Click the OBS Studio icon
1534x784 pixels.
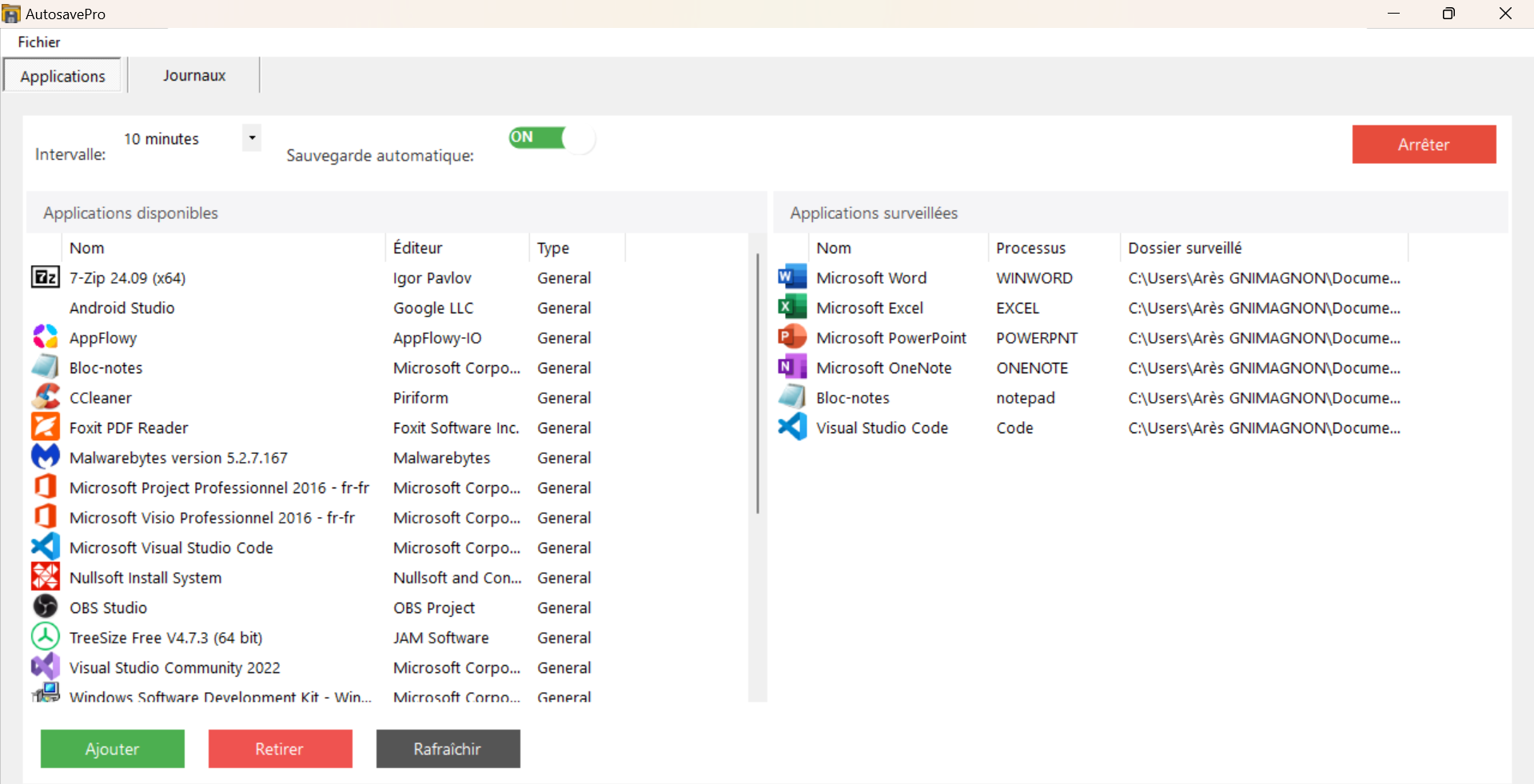pyautogui.click(x=46, y=607)
